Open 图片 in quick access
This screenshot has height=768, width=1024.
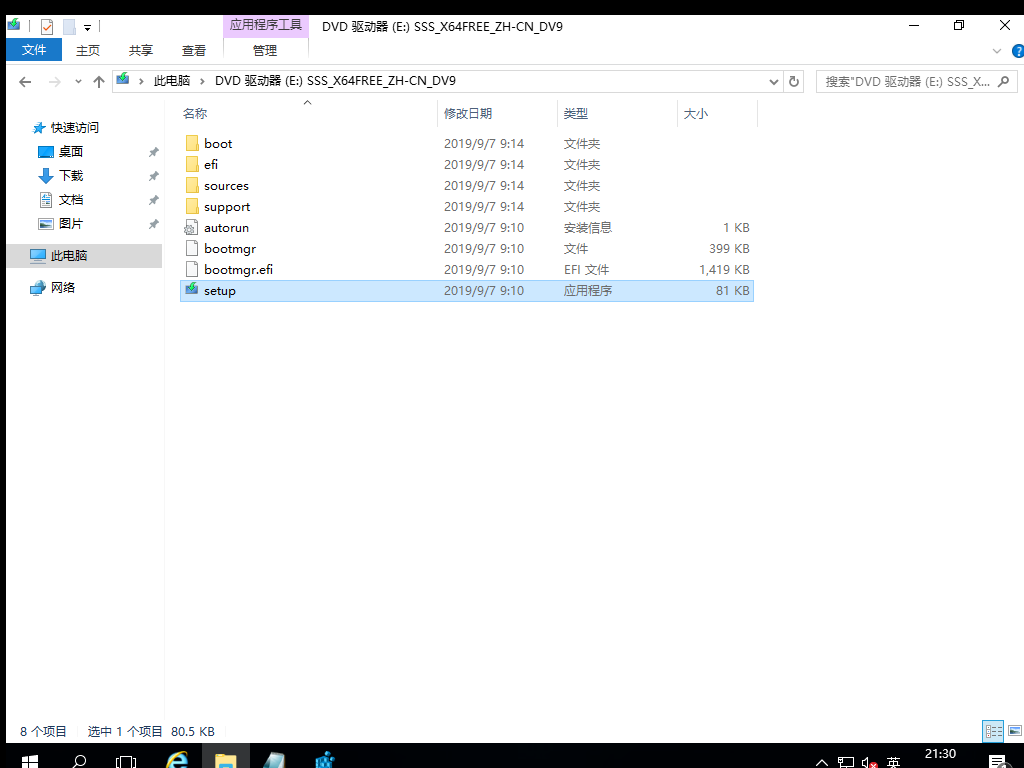coord(71,224)
